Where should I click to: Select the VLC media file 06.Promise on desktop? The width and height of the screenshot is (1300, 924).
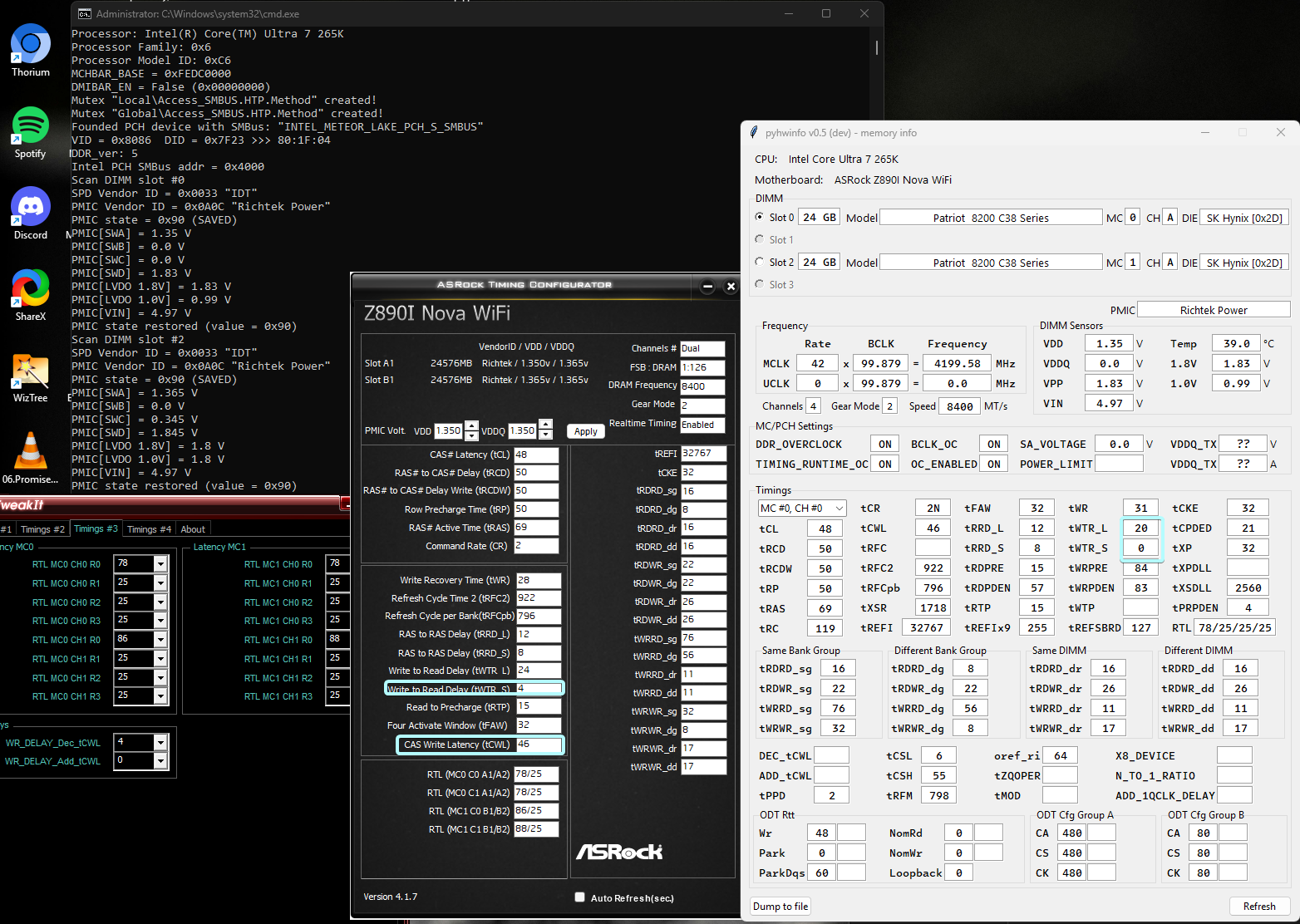pos(31,457)
